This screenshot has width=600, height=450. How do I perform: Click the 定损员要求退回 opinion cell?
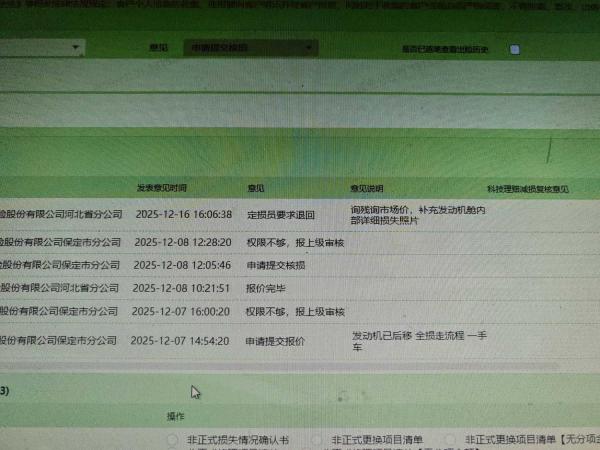281,215
